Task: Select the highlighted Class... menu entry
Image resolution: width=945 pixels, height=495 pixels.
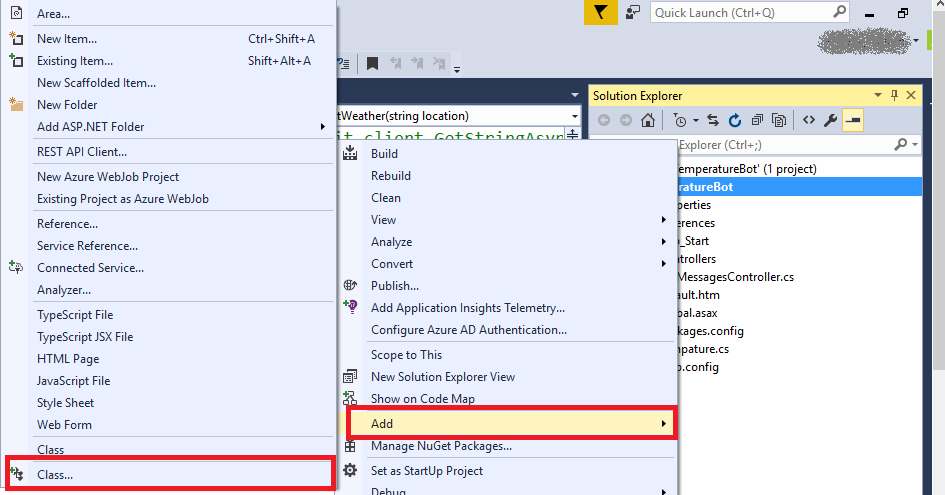Action: [x=55, y=475]
